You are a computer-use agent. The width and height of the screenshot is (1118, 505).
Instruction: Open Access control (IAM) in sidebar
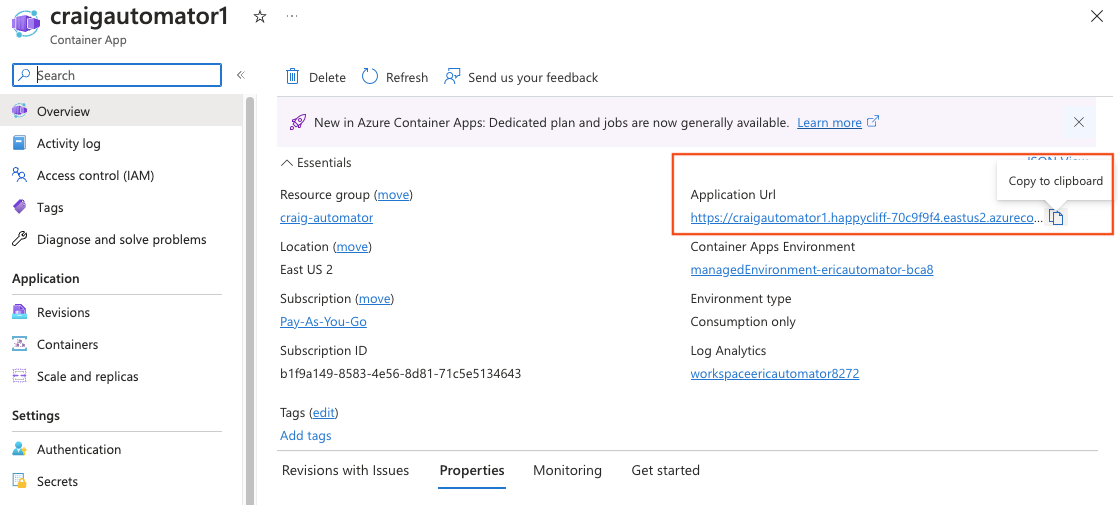pos(95,175)
